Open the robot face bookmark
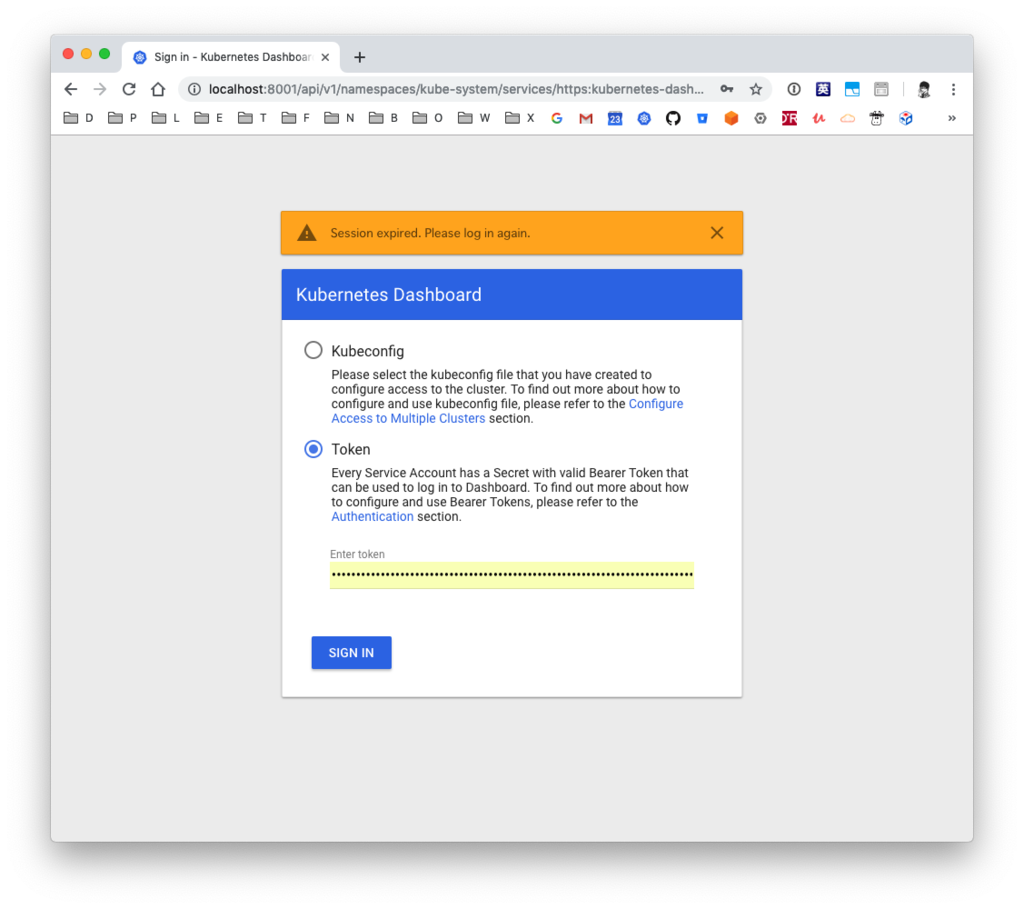Viewport: 1024px width, 909px height. pyautogui.click(x=876, y=118)
